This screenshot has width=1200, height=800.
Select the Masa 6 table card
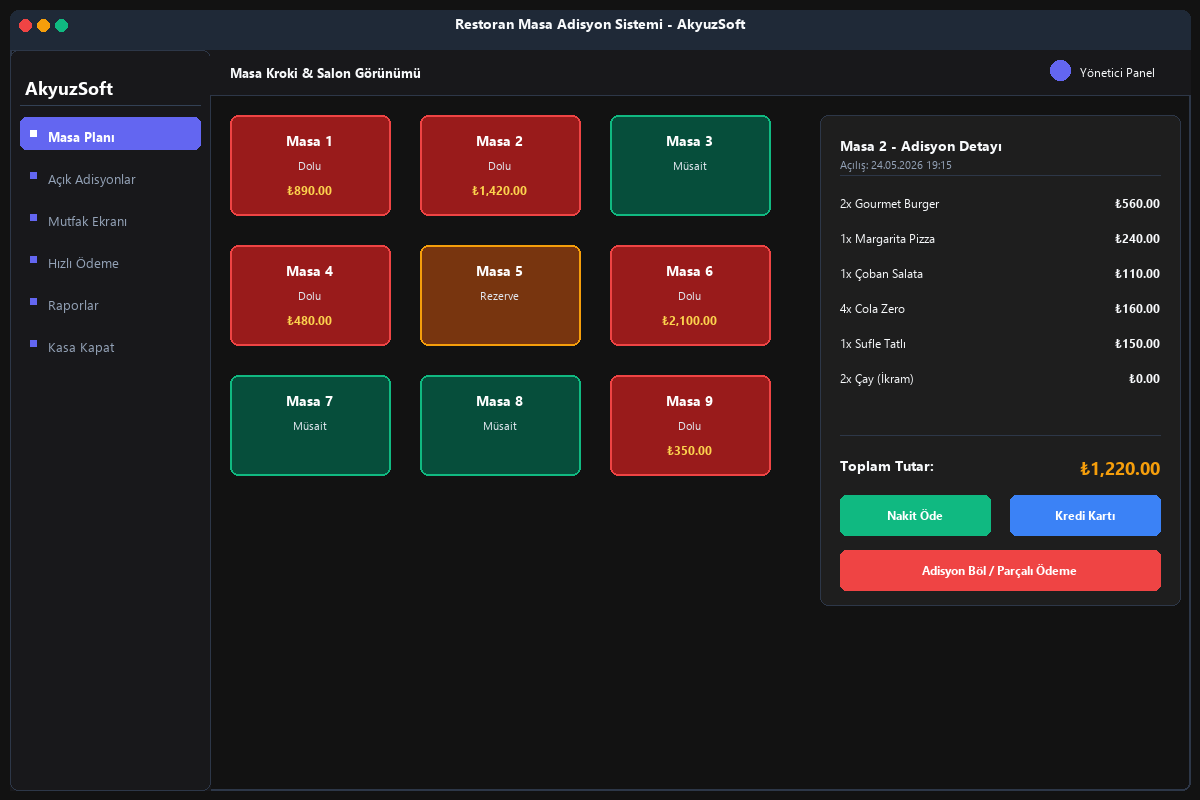point(690,296)
